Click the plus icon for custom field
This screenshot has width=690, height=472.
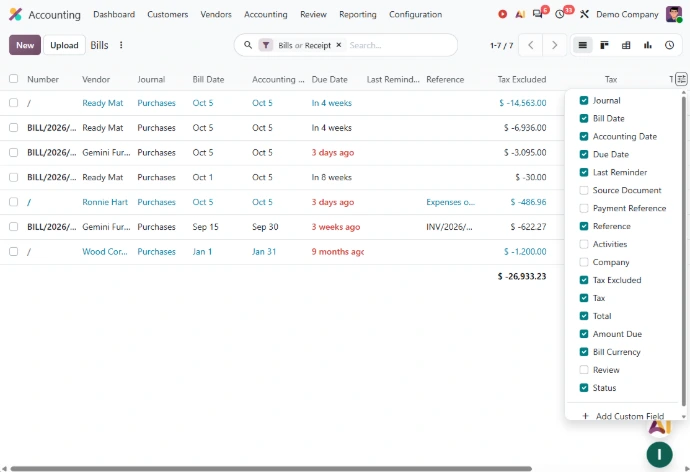[585, 416]
